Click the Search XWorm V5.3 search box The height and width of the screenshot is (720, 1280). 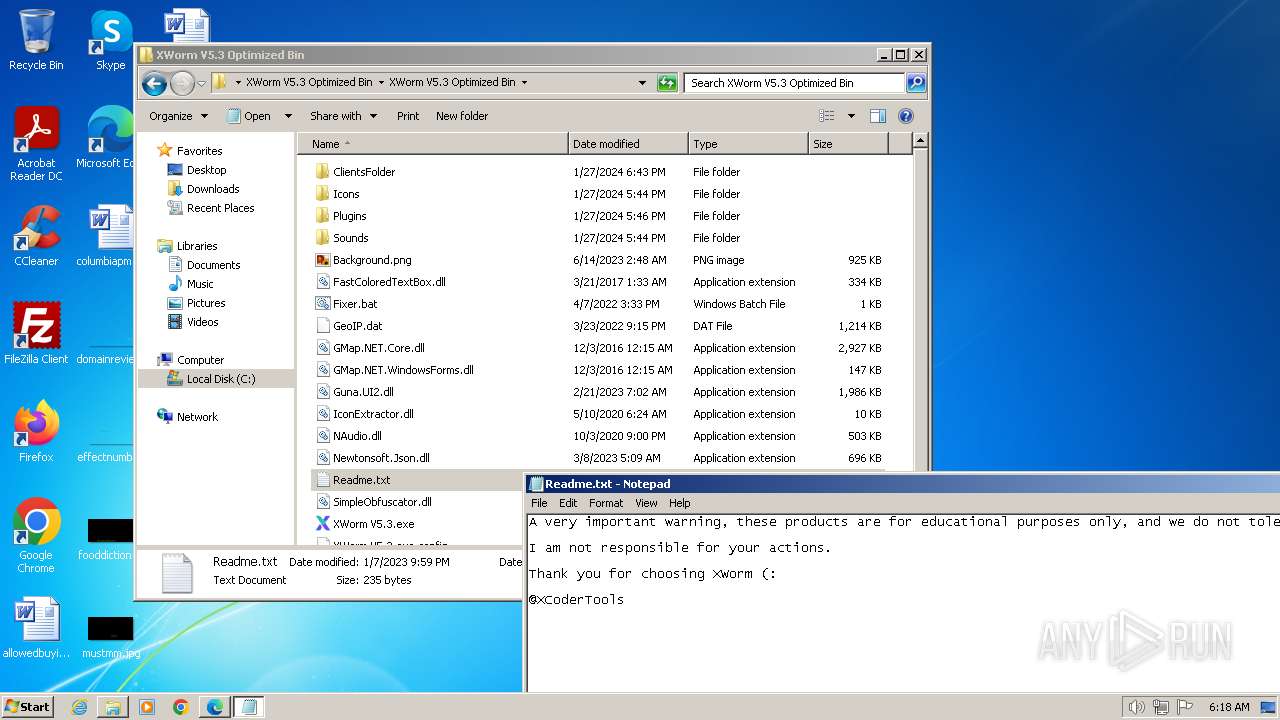coord(794,83)
